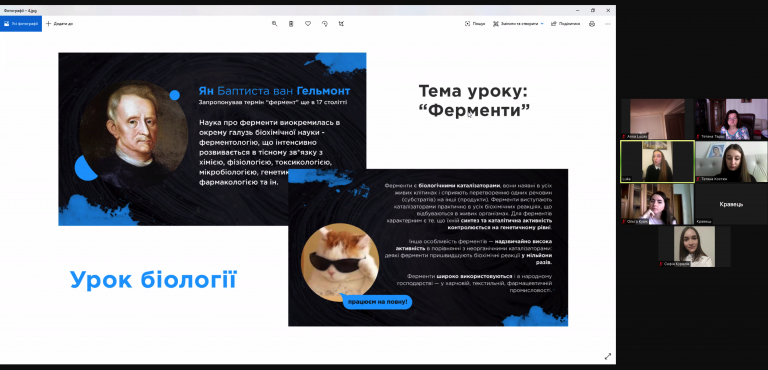The width and height of the screenshot is (768, 370).
Task: Open the three-dot more options menu
Action: [x=608, y=24]
